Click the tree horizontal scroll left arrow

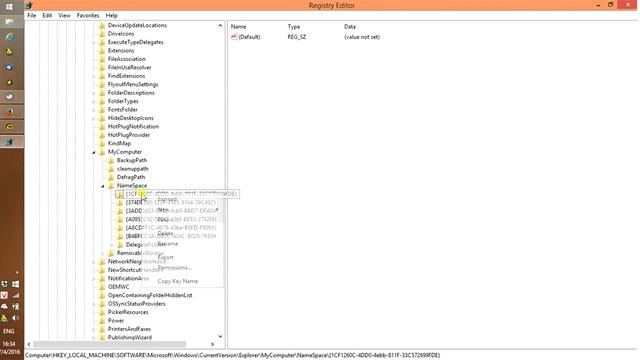click(x=29, y=344)
